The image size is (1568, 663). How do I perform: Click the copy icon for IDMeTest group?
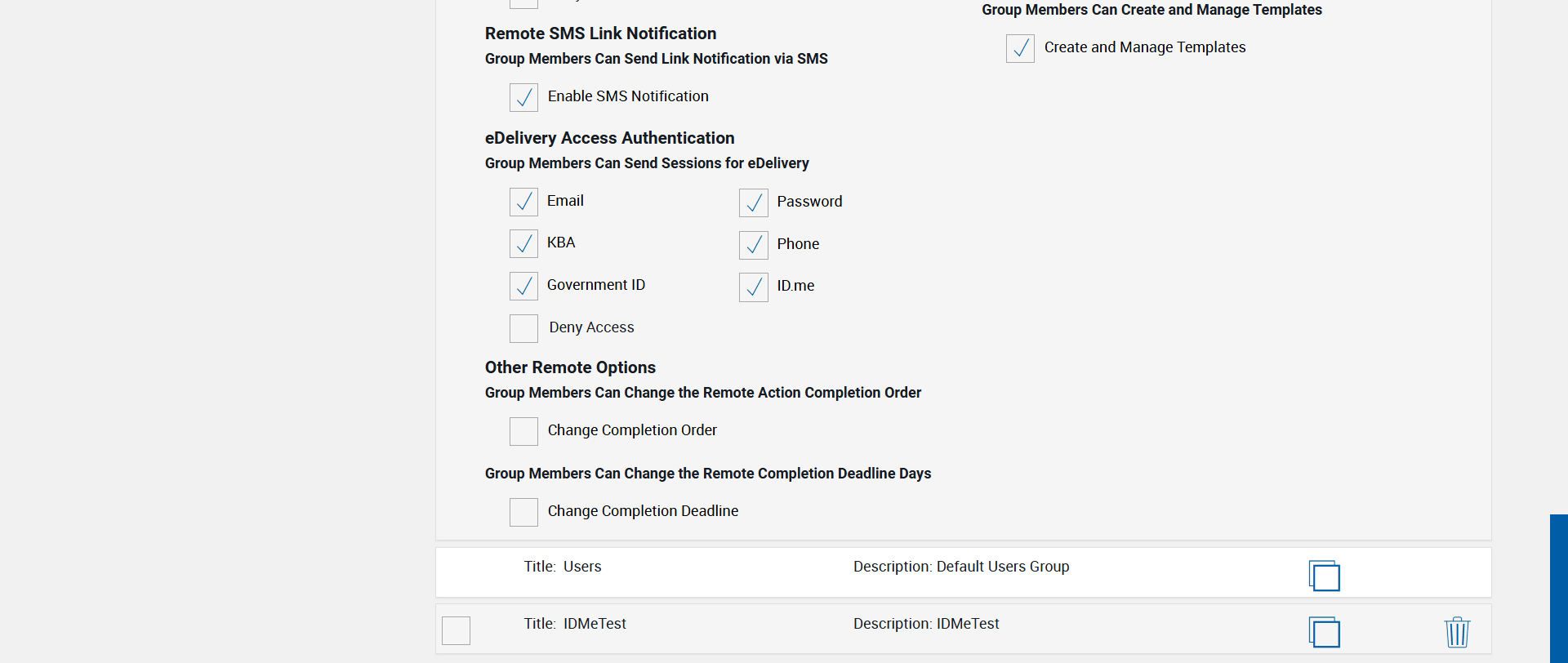[1324, 632]
